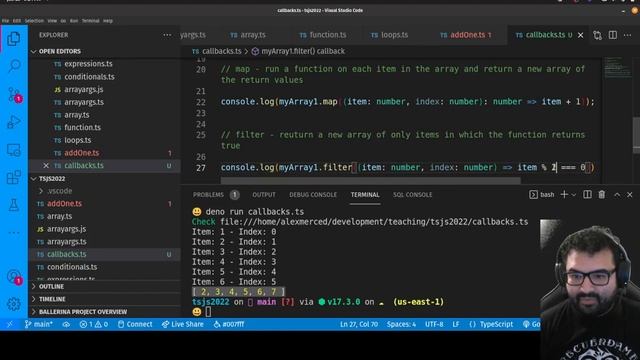
Task: Open the SQL Console panel tab
Action: tap(412, 195)
